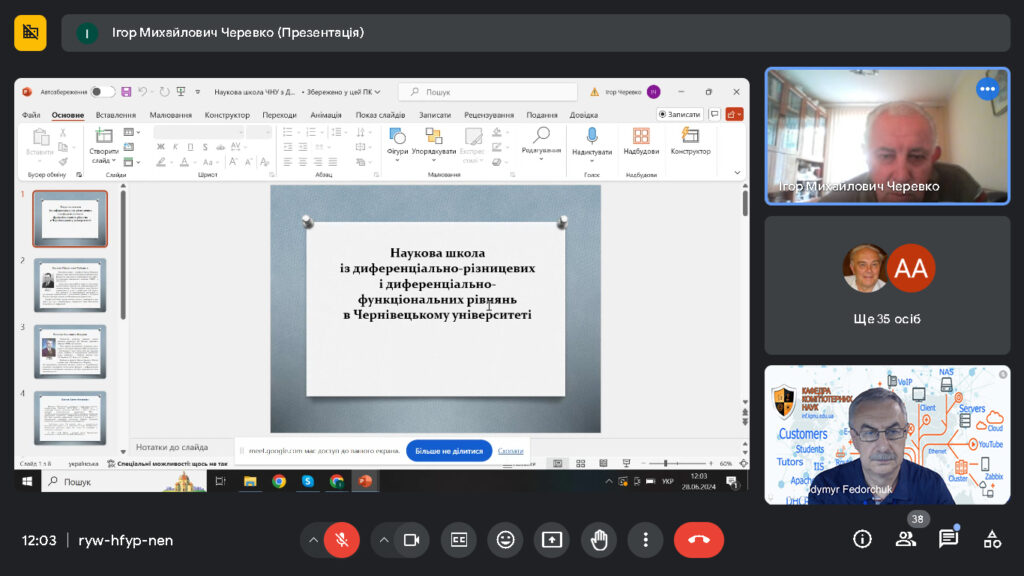Open the chat panel icon
The width and height of the screenshot is (1024, 576).
[x=948, y=540]
